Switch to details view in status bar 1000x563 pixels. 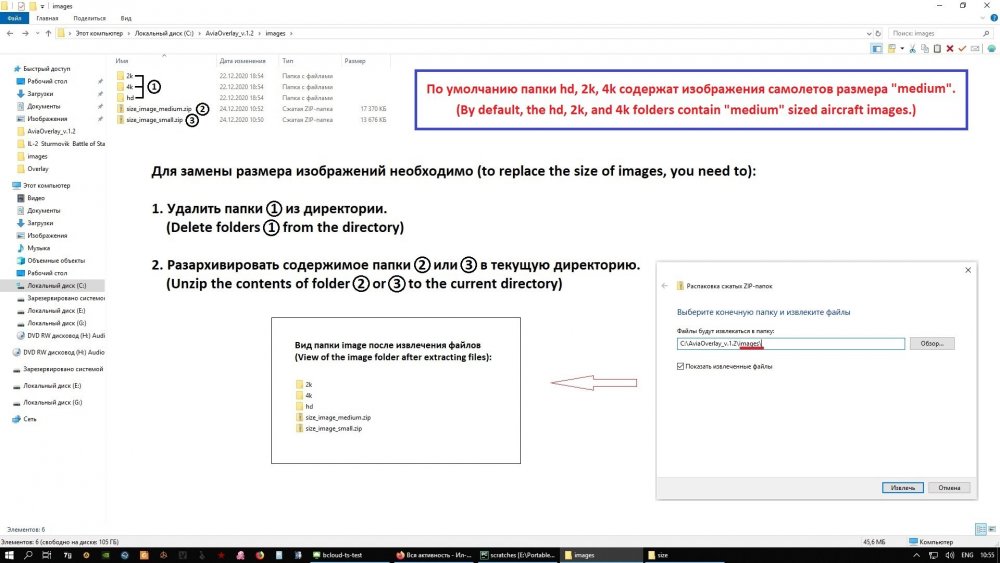pos(981,529)
